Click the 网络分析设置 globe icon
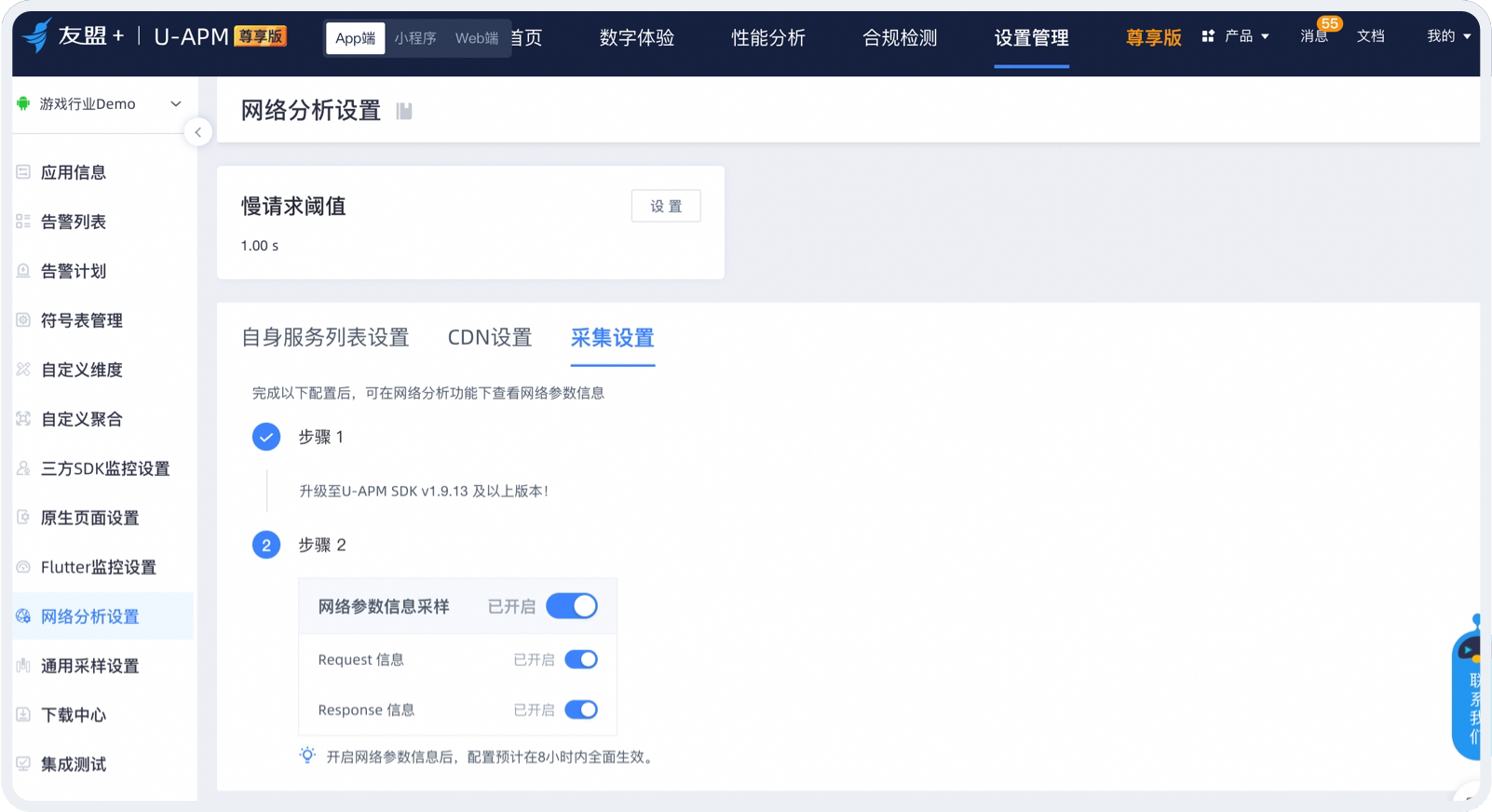This screenshot has height=812, width=1492. click(x=23, y=616)
